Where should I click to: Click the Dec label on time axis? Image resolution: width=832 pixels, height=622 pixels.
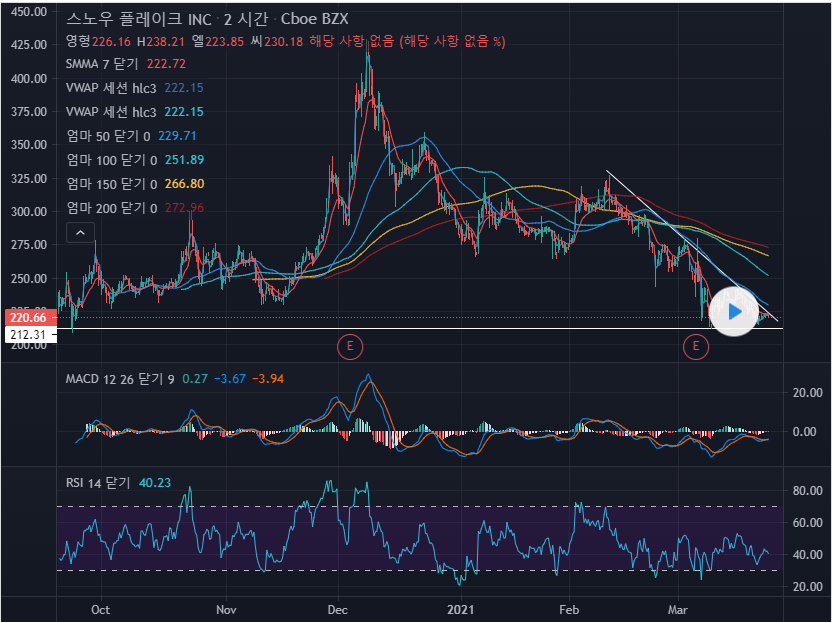point(338,609)
